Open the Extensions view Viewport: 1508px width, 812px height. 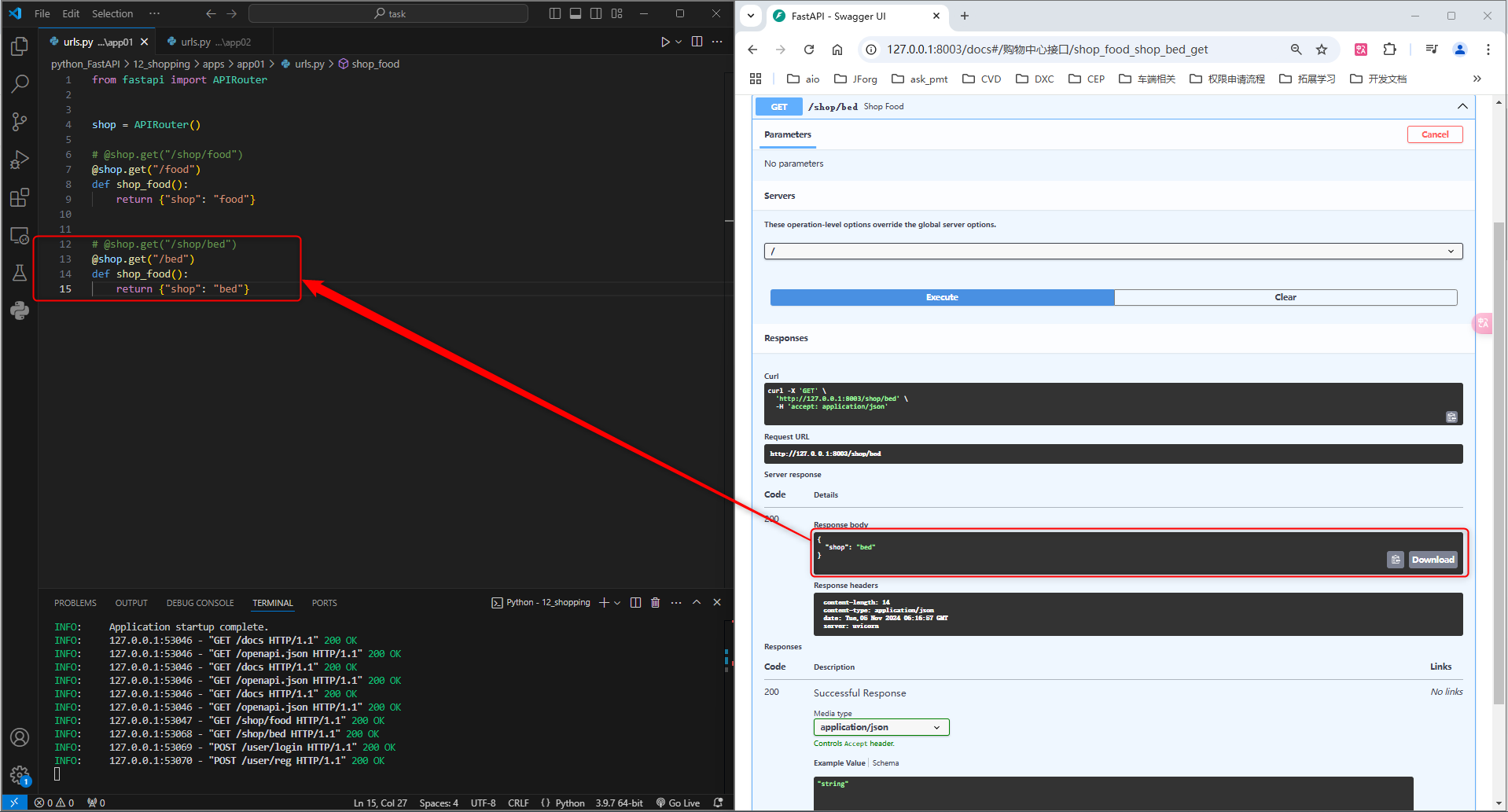(x=20, y=197)
